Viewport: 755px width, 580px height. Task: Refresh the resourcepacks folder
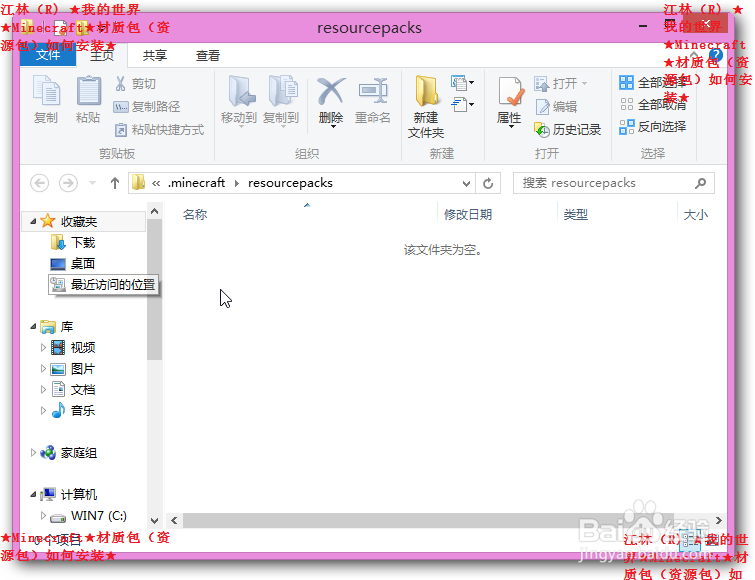tap(488, 183)
